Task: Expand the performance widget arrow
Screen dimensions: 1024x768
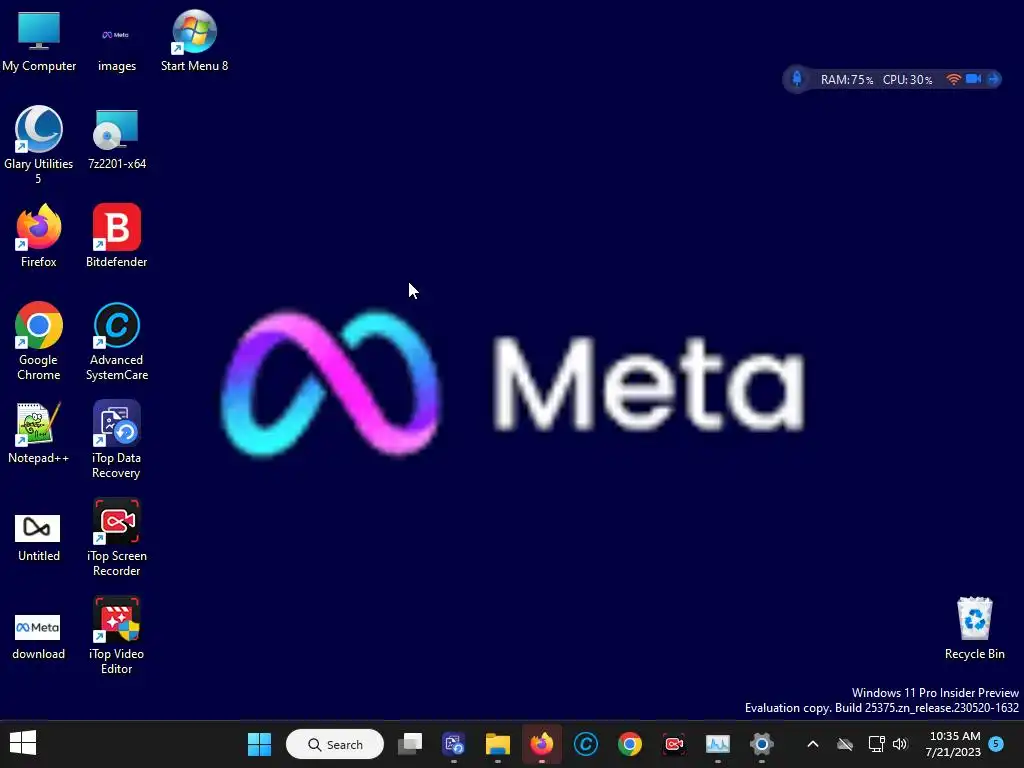Action: click(x=993, y=79)
